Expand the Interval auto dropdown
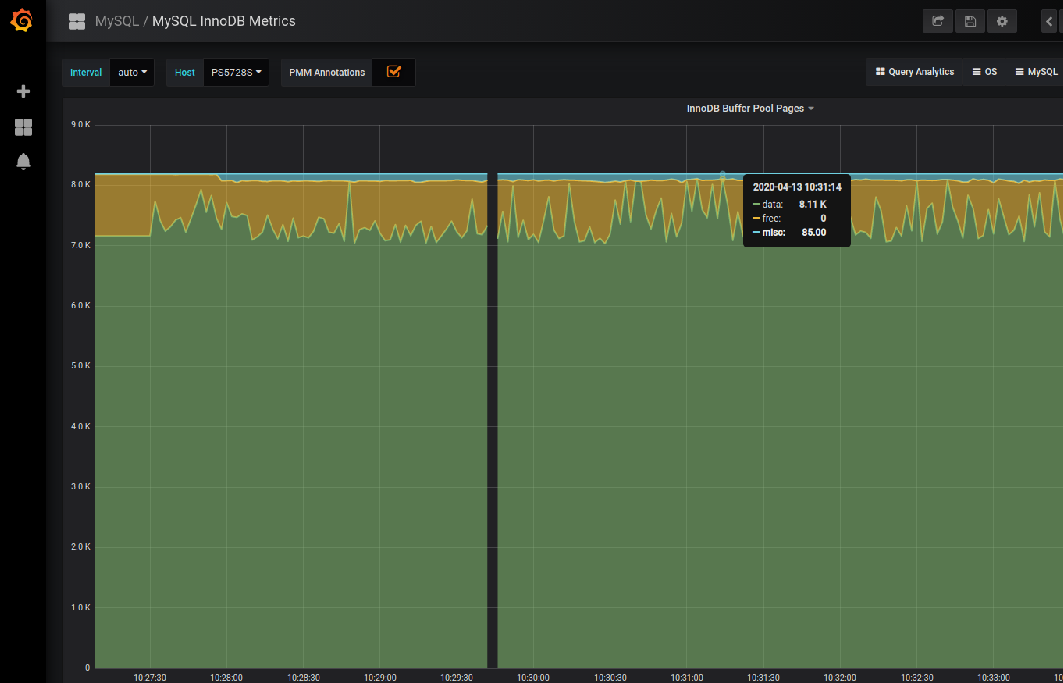 [132, 72]
